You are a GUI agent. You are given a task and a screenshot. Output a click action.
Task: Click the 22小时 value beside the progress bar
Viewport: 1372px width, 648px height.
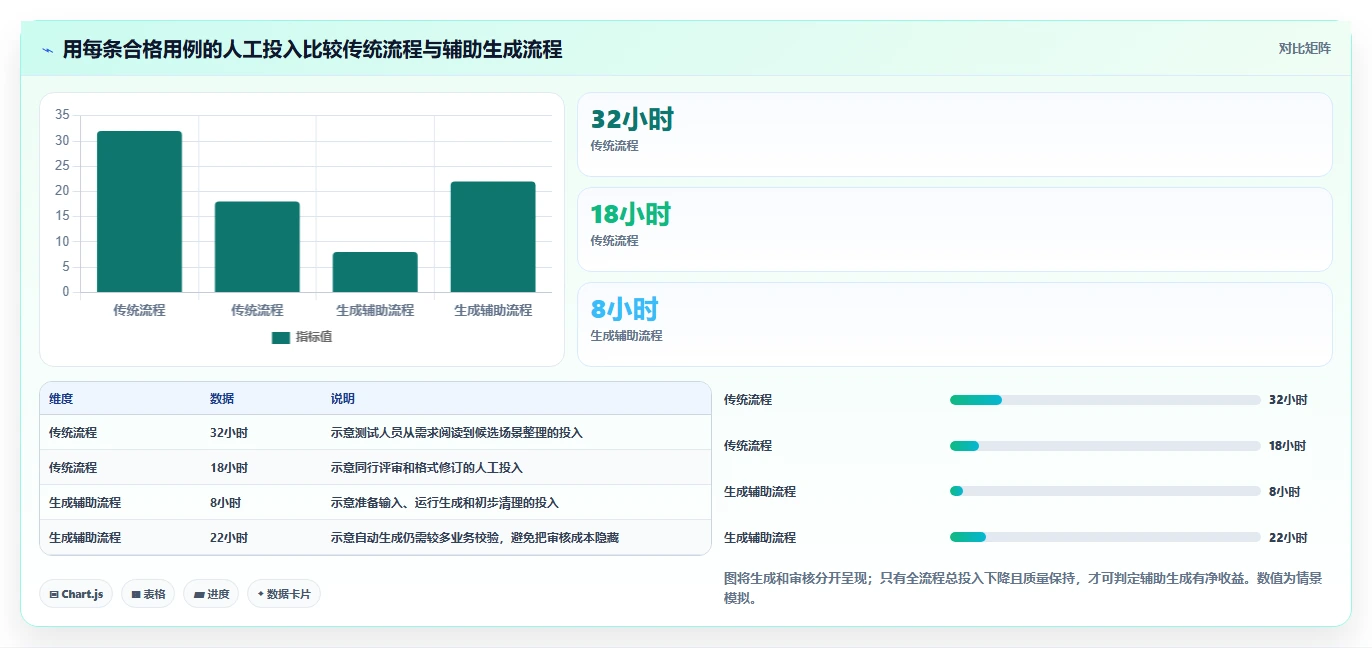point(1288,538)
